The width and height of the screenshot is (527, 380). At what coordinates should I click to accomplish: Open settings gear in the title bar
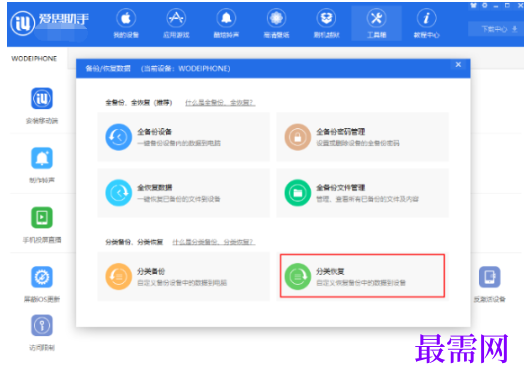[x=485, y=5]
